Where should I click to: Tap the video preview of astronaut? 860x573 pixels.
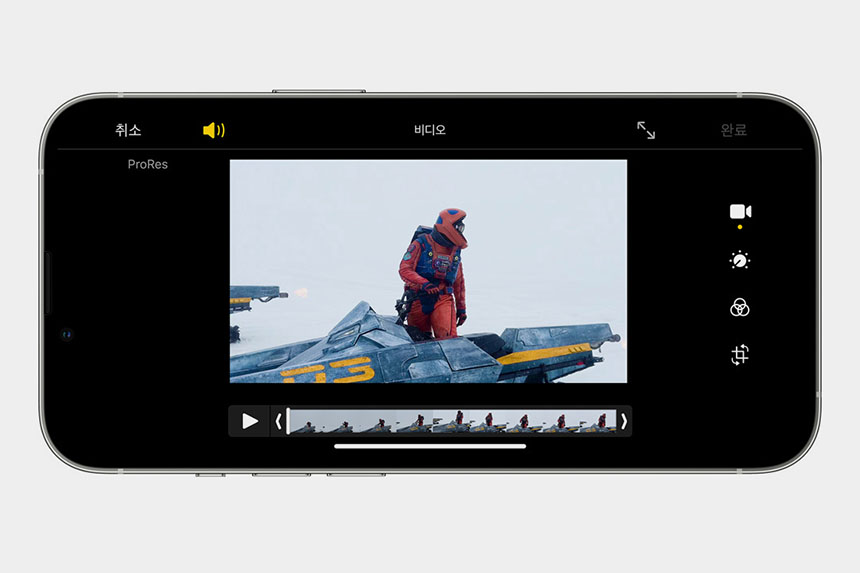coord(428,271)
